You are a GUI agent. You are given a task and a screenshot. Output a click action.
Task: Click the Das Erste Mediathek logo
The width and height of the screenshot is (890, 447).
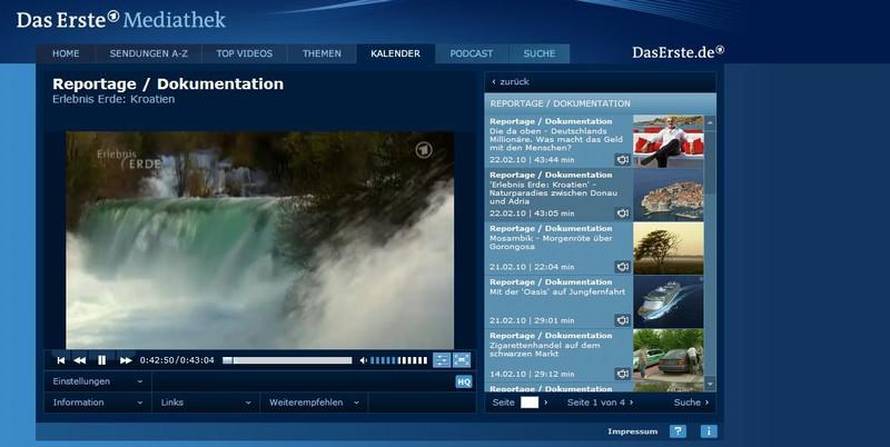121,20
